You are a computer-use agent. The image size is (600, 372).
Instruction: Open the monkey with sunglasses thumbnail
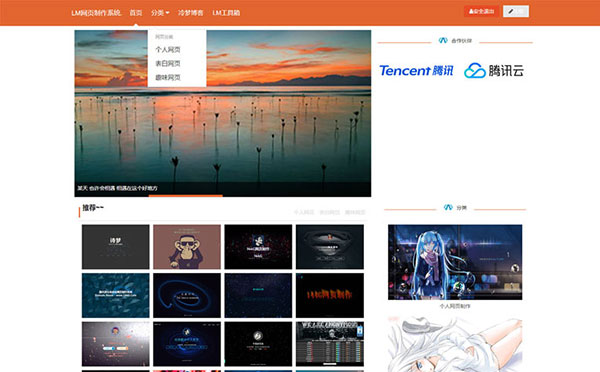click(x=187, y=247)
